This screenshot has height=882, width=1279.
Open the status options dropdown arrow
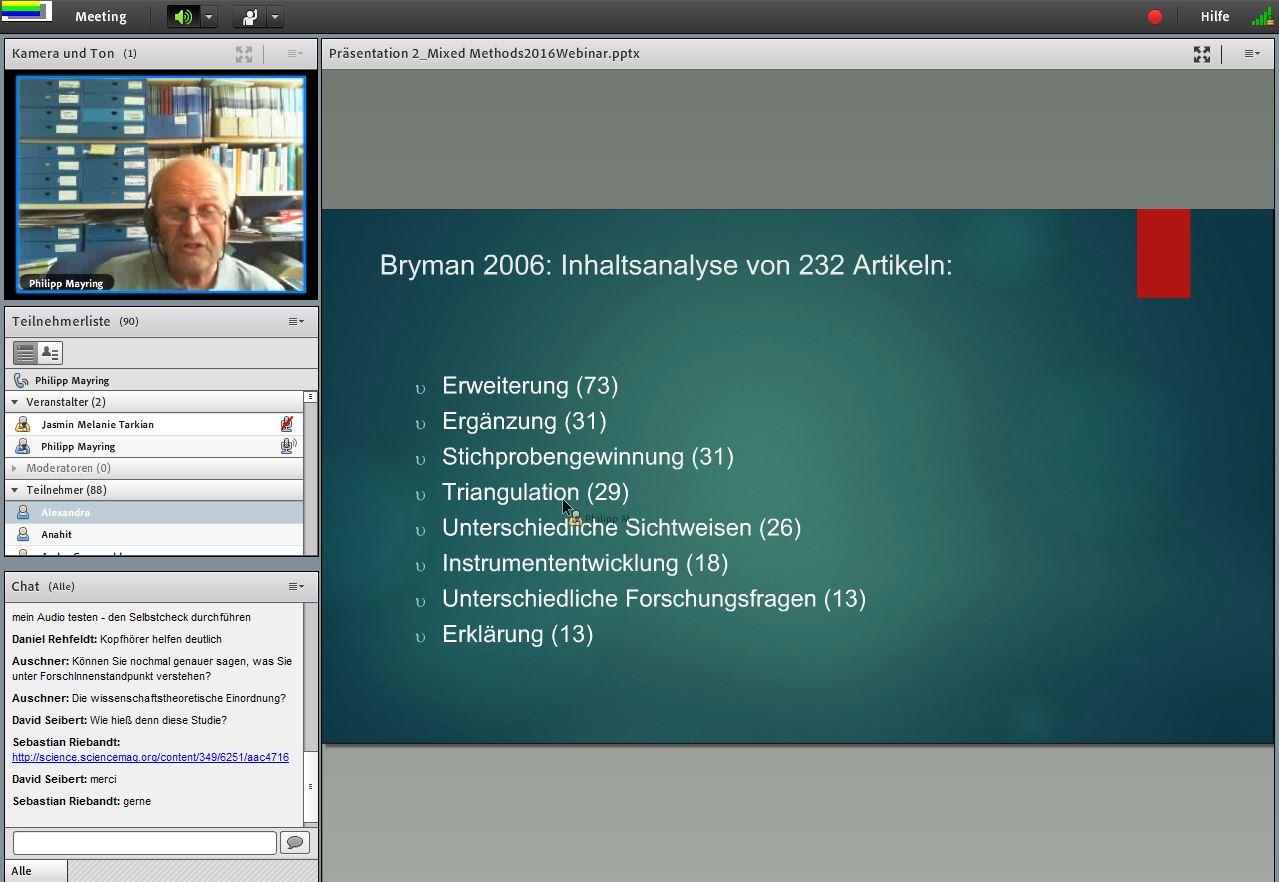coord(275,17)
